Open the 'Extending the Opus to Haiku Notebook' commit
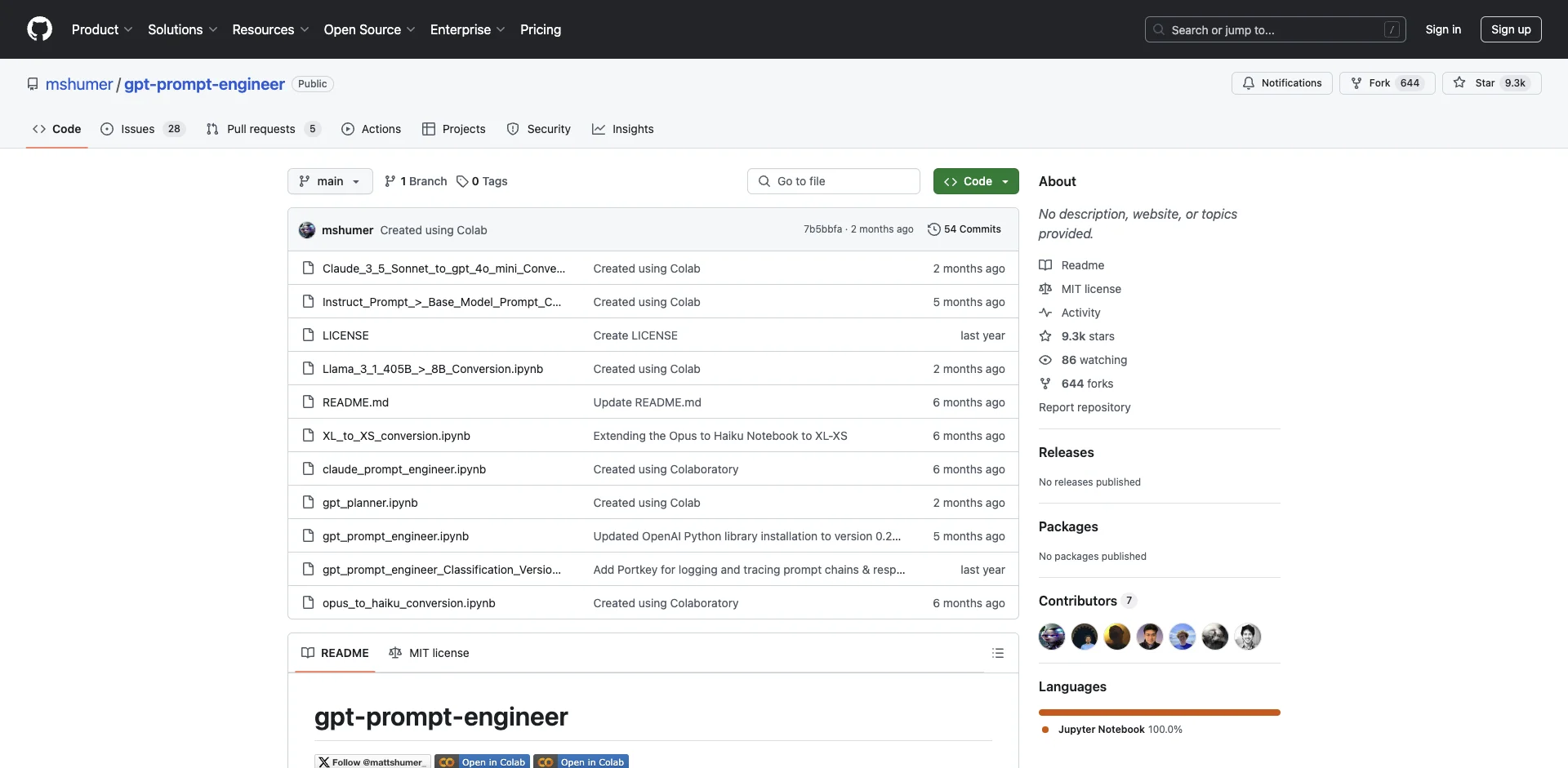 tap(720, 436)
